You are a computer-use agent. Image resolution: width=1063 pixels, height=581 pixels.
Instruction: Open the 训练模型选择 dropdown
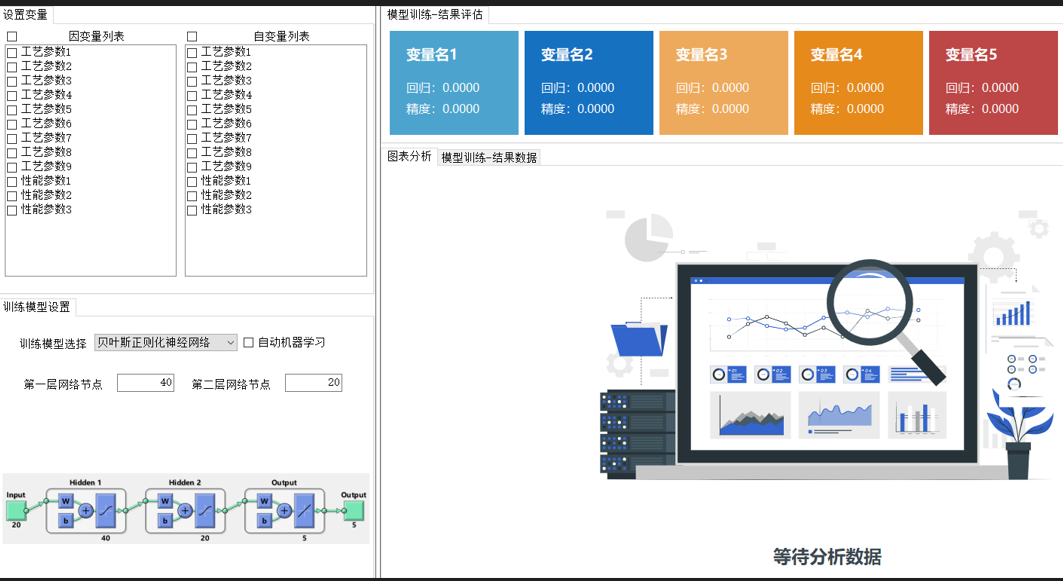[166, 343]
